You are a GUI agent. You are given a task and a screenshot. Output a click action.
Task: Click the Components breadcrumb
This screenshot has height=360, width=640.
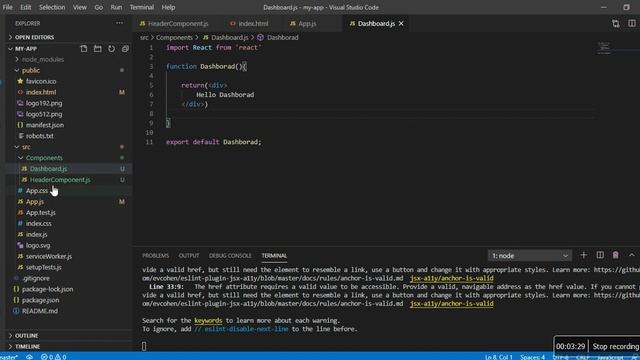tap(174, 38)
